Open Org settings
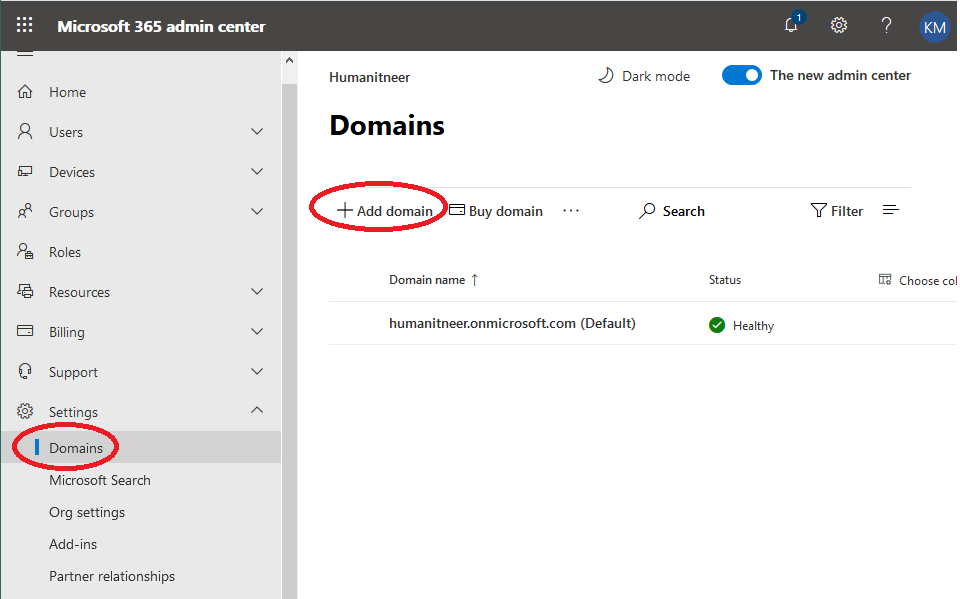The image size is (960, 599). 87,512
